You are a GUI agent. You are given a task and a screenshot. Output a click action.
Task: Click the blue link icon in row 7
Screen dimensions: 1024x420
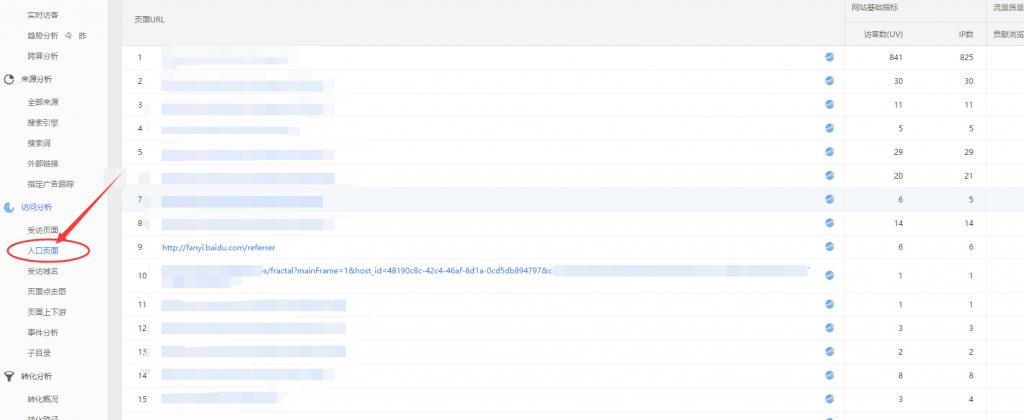click(x=829, y=199)
